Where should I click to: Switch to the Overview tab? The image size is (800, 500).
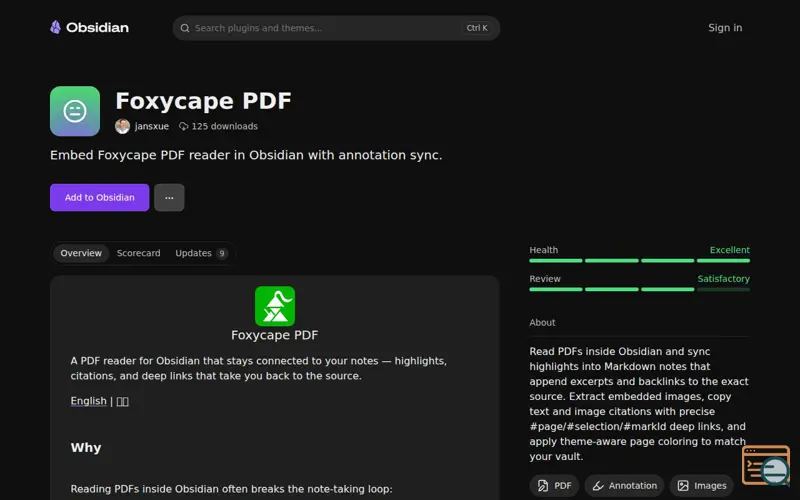click(x=81, y=253)
